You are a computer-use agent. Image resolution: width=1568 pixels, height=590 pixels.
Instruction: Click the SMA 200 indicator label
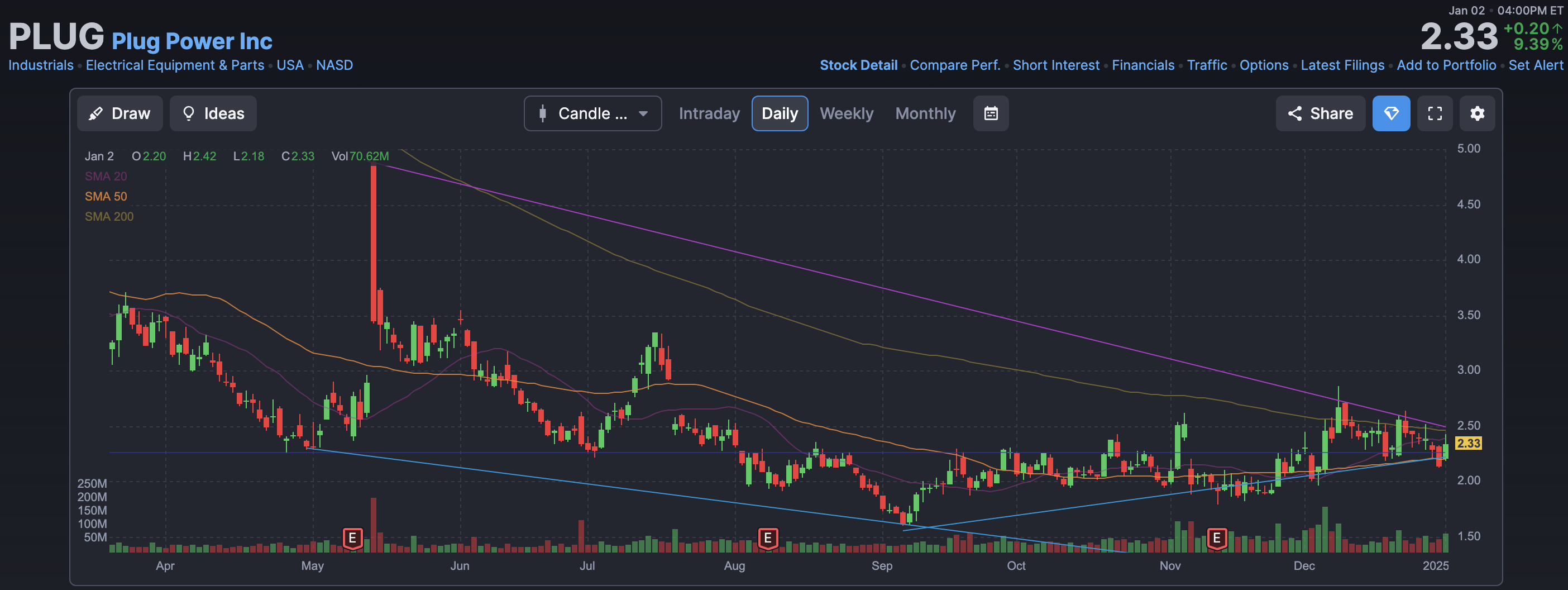click(109, 216)
